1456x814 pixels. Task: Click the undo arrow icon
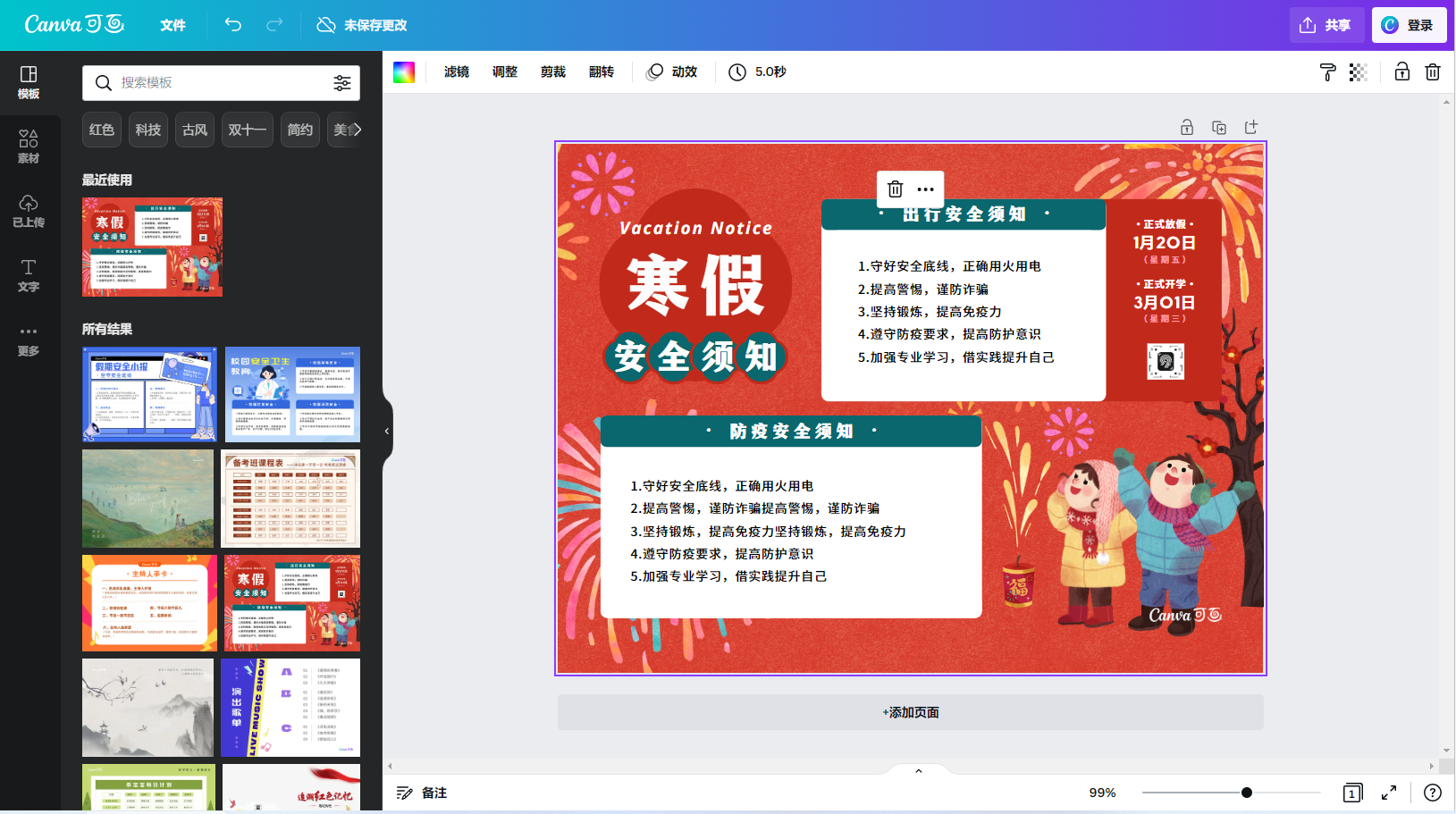[233, 25]
